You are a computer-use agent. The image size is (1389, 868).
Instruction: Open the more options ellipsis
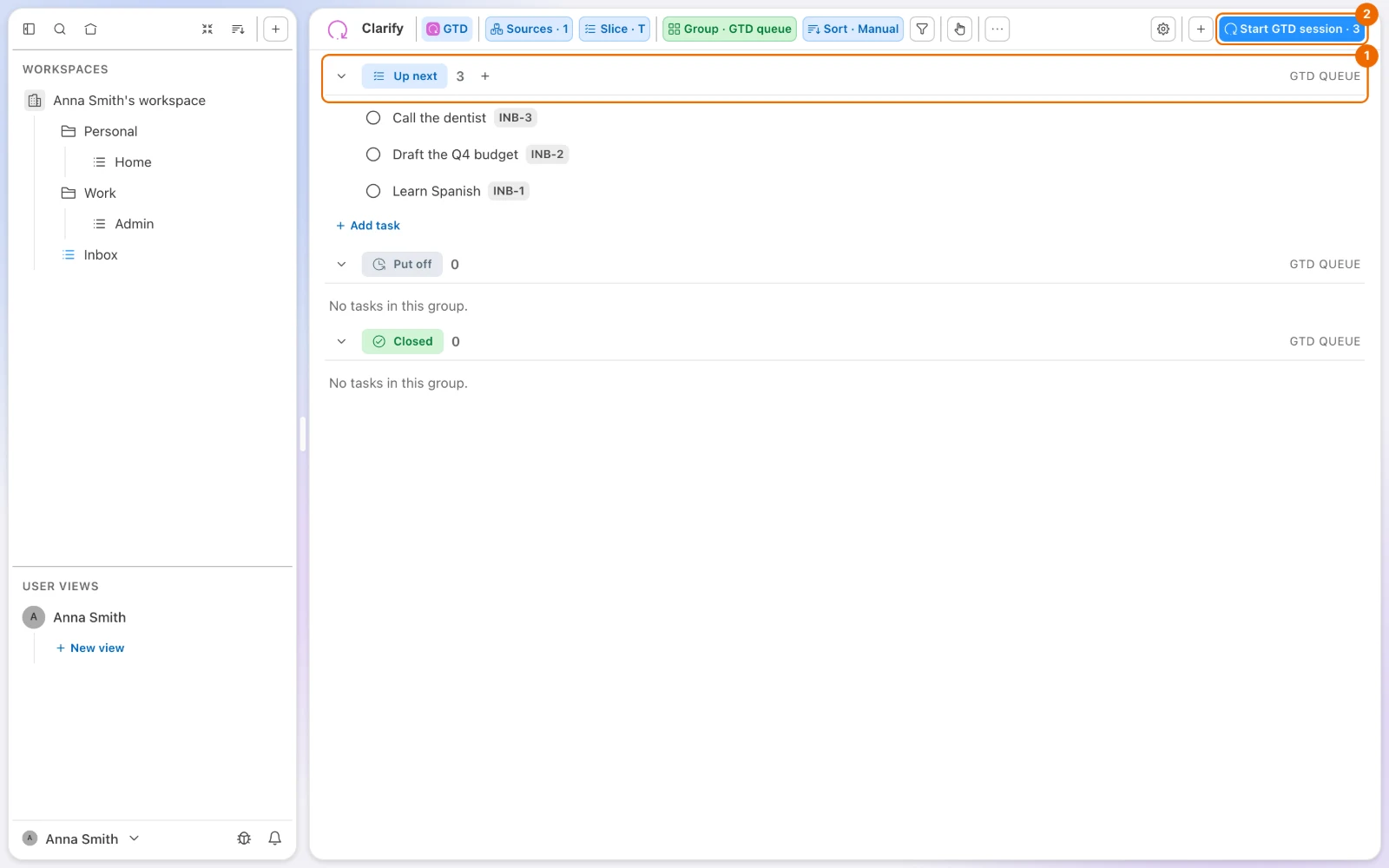coord(997,29)
